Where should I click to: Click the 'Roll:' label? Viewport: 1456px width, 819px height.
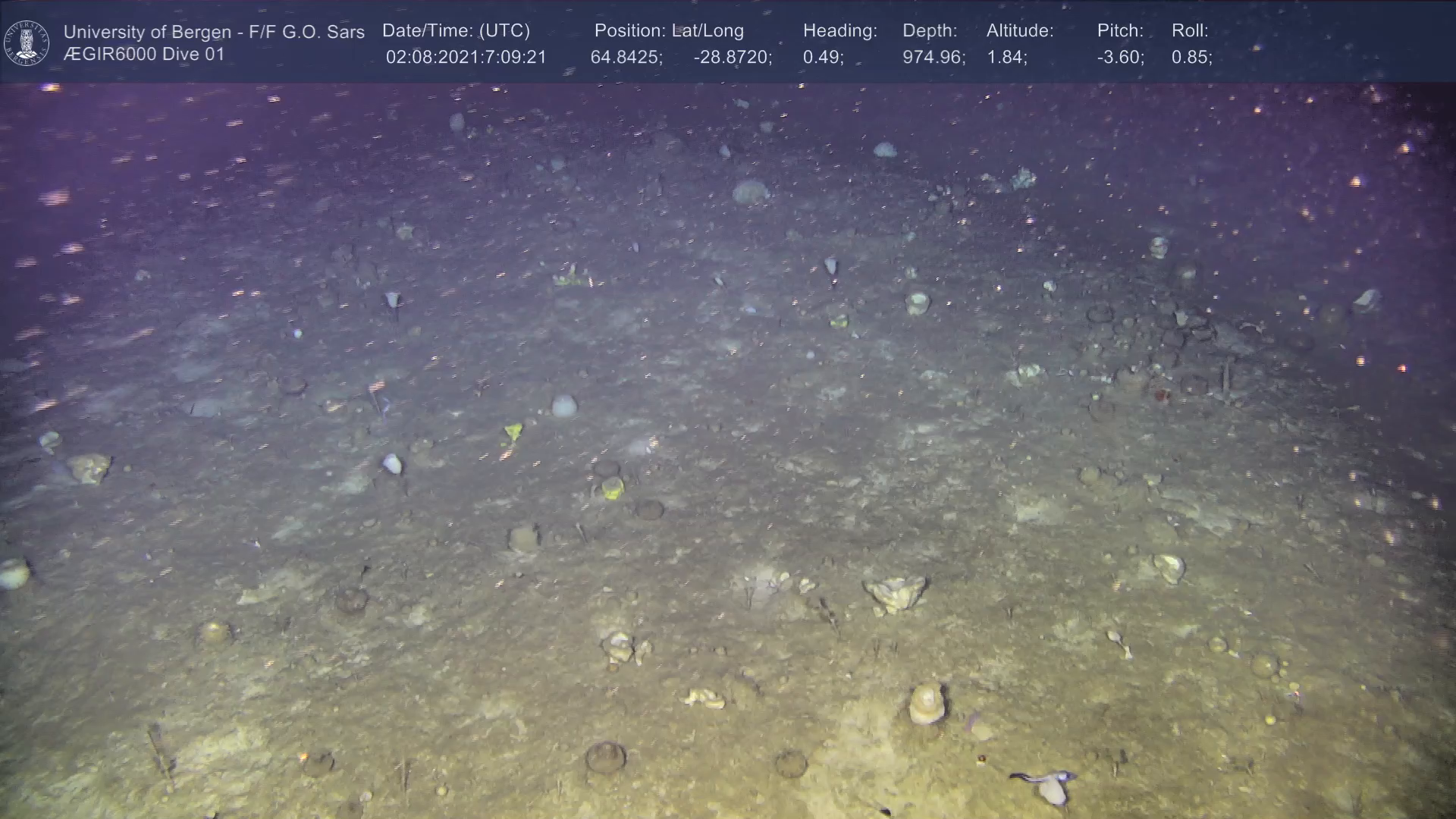point(1190,30)
